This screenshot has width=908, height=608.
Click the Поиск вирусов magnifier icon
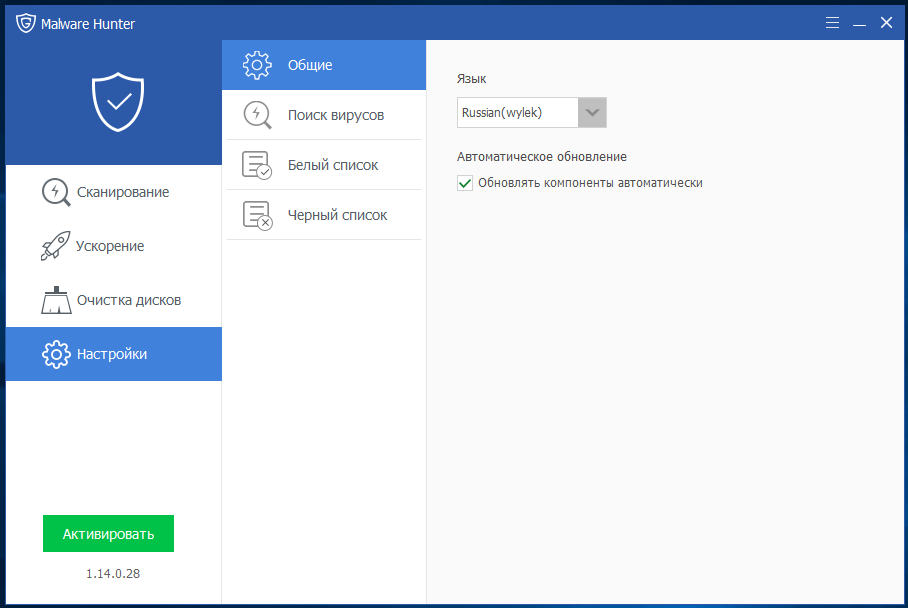coord(257,115)
